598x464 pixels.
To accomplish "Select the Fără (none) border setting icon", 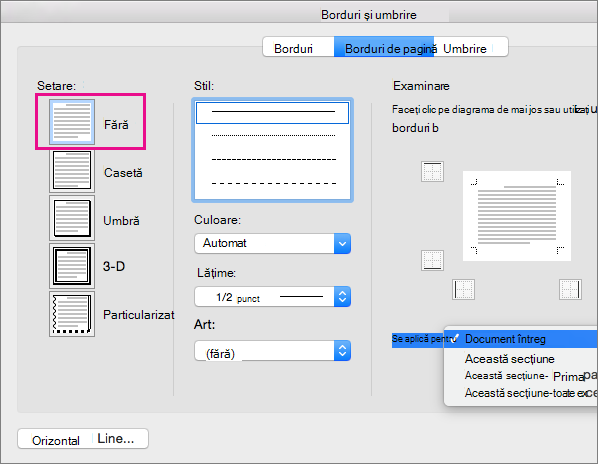I will (72, 122).
